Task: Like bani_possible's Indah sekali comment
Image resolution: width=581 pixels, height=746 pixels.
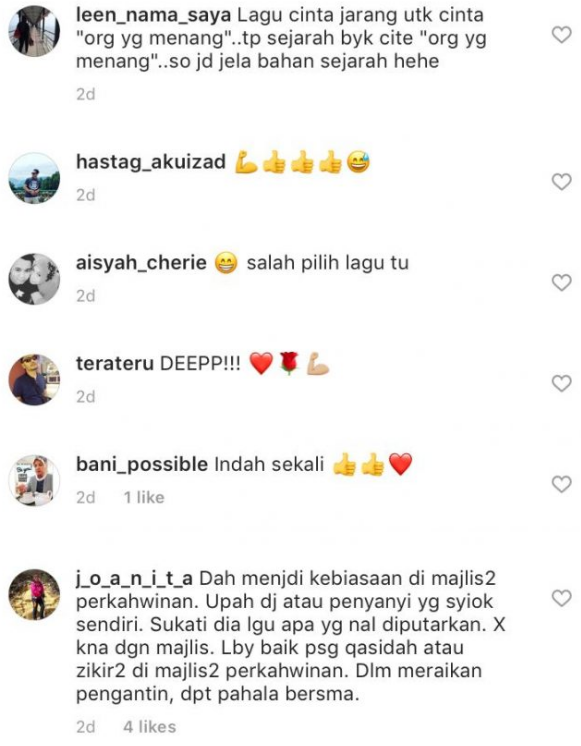Action: tap(561, 484)
